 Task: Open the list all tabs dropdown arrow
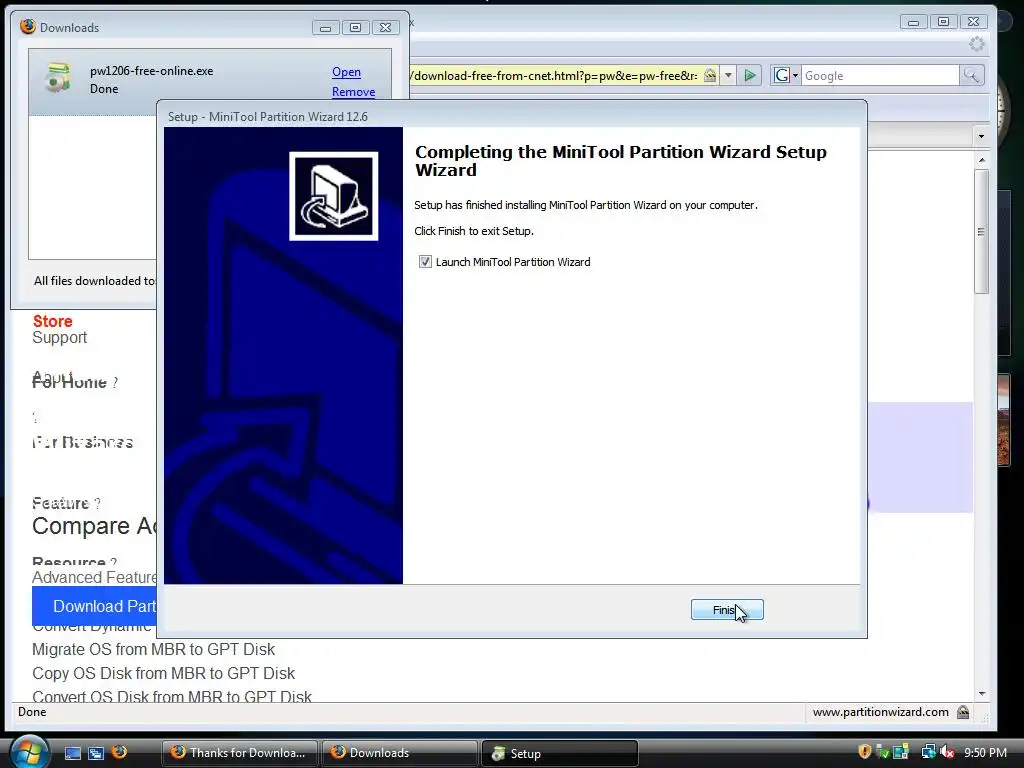point(981,136)
